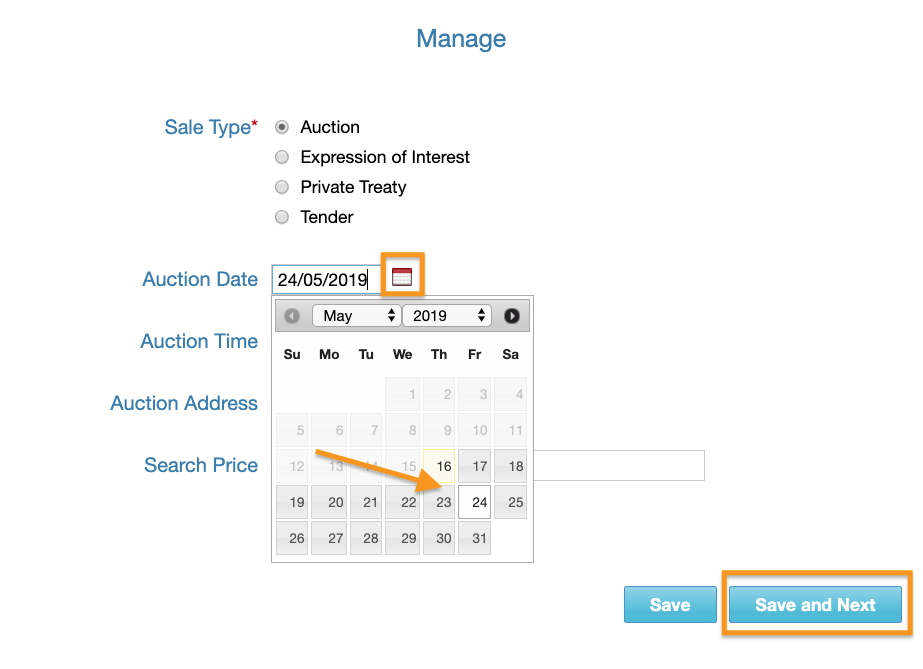This screenshot has width=923, height=669.
Task: Click Save and Next button
Action: pyautogui.click(x=815, y=605)
